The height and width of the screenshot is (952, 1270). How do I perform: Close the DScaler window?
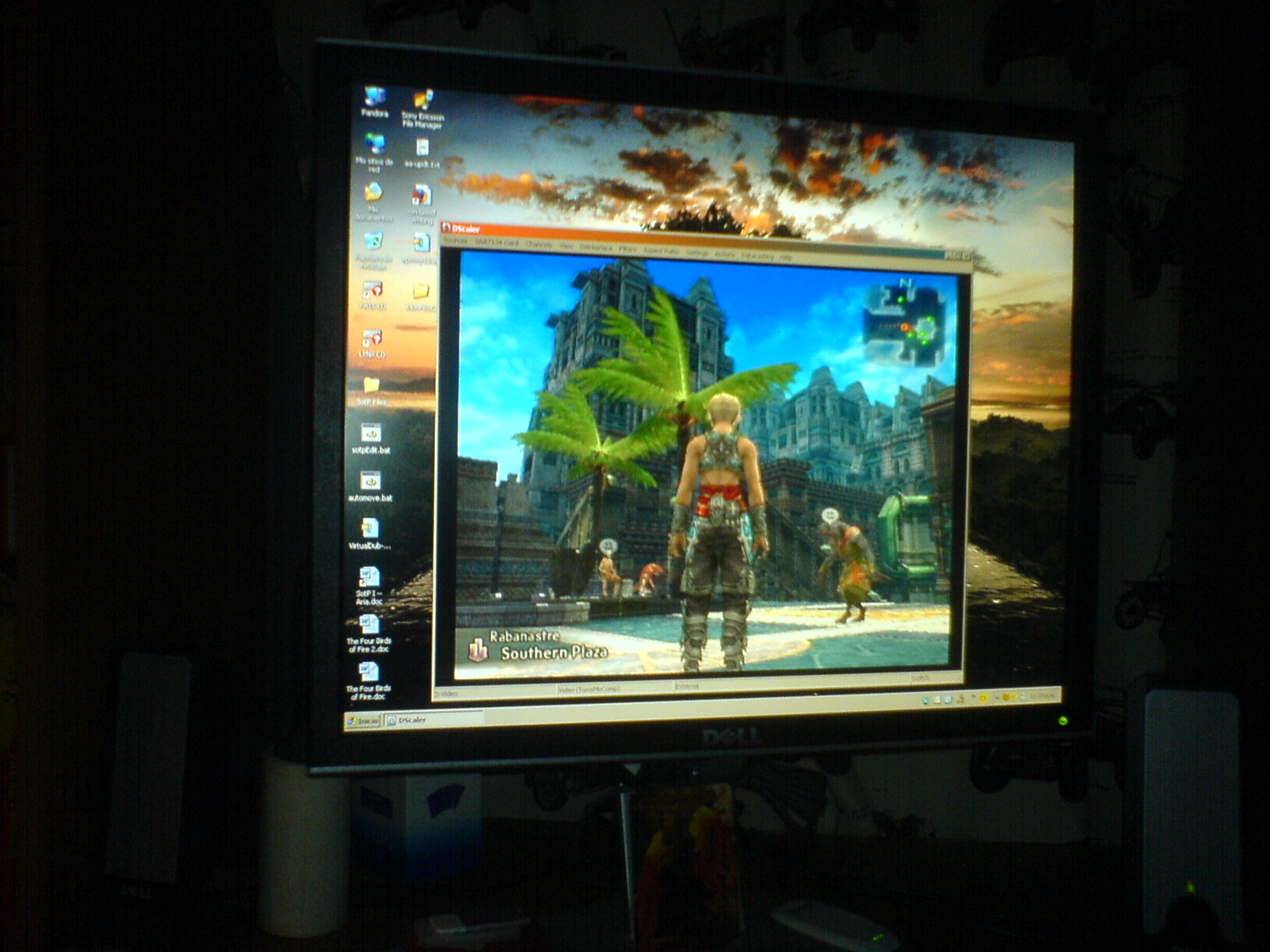pyautogui.click(x=966, y=255)
